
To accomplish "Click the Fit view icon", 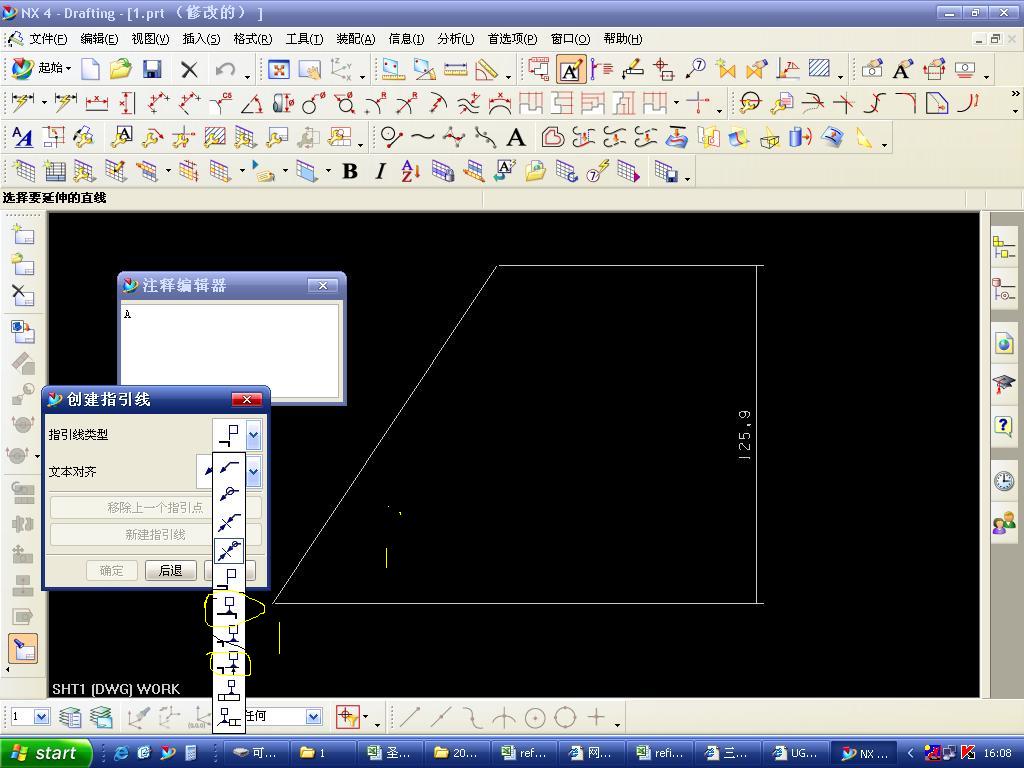I will pos(279,69).
